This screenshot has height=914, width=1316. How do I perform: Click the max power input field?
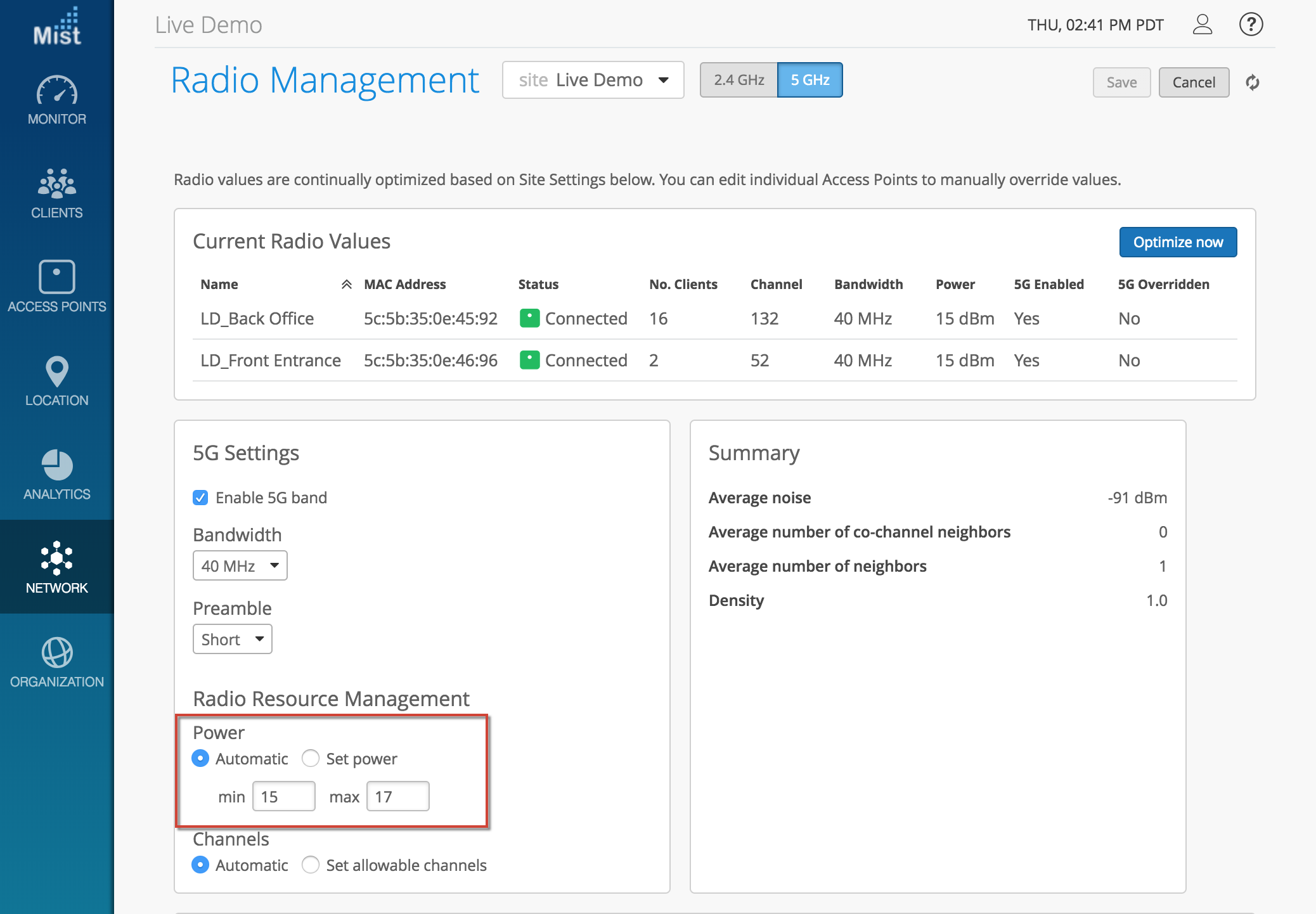[397, 796]
